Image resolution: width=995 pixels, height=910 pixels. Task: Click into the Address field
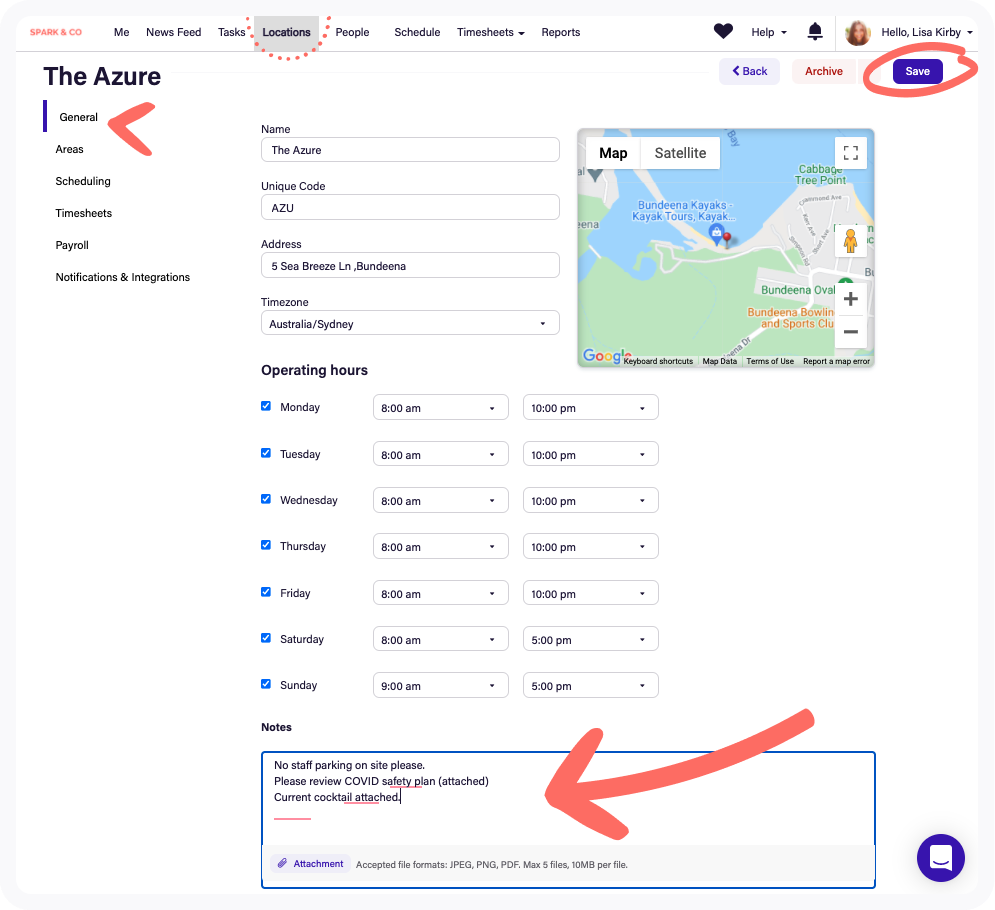(409, 266)
